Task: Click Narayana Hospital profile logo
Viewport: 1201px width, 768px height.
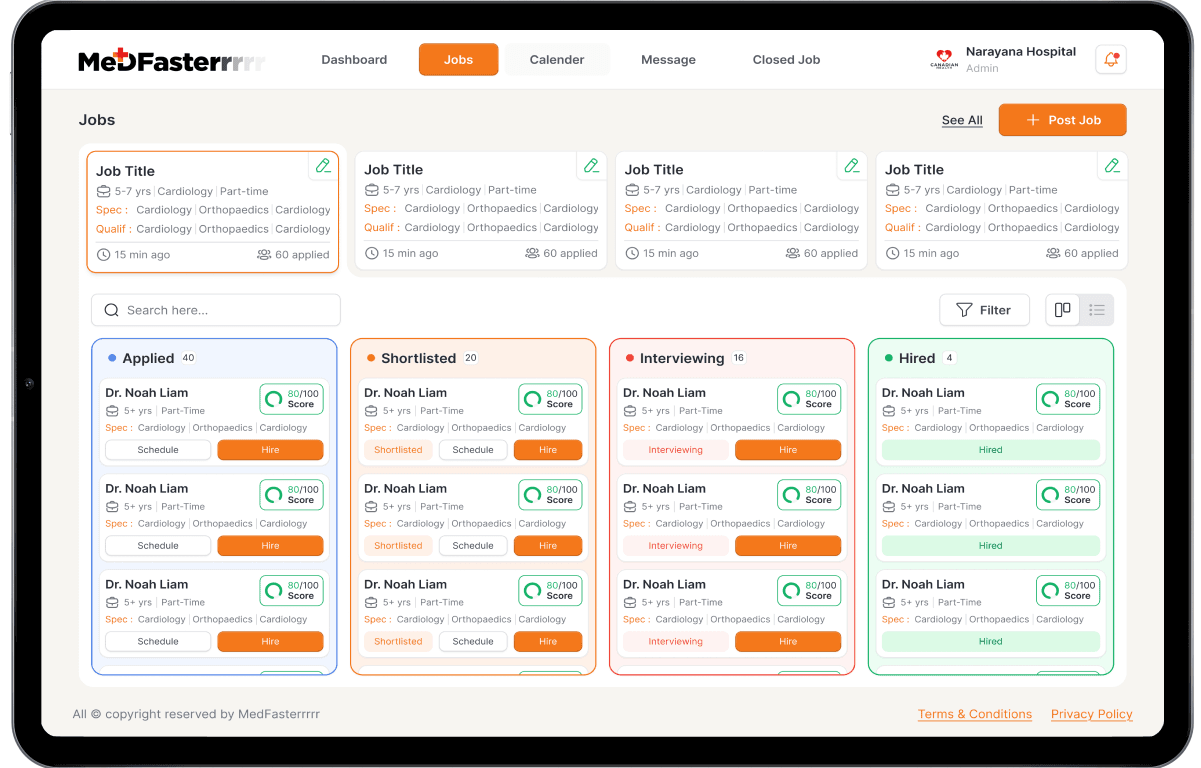Action: pos(944,60)
